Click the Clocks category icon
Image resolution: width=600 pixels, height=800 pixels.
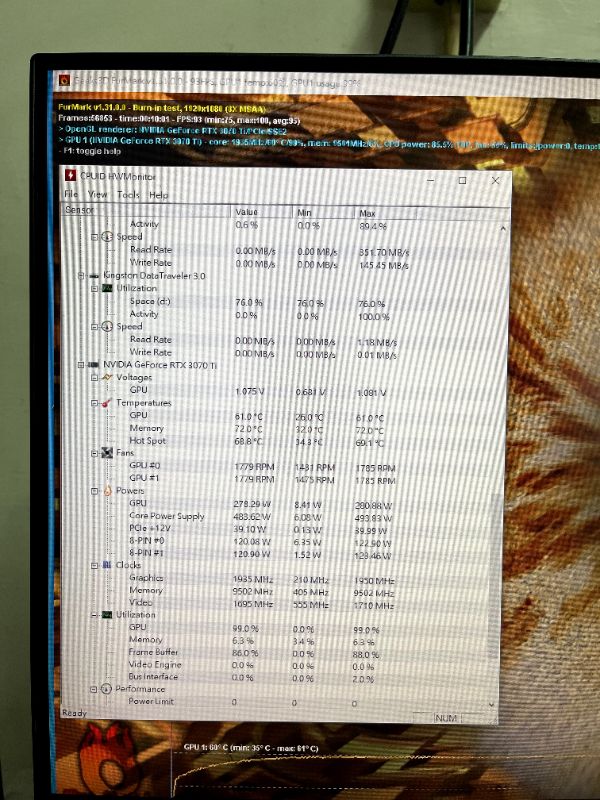107,565
